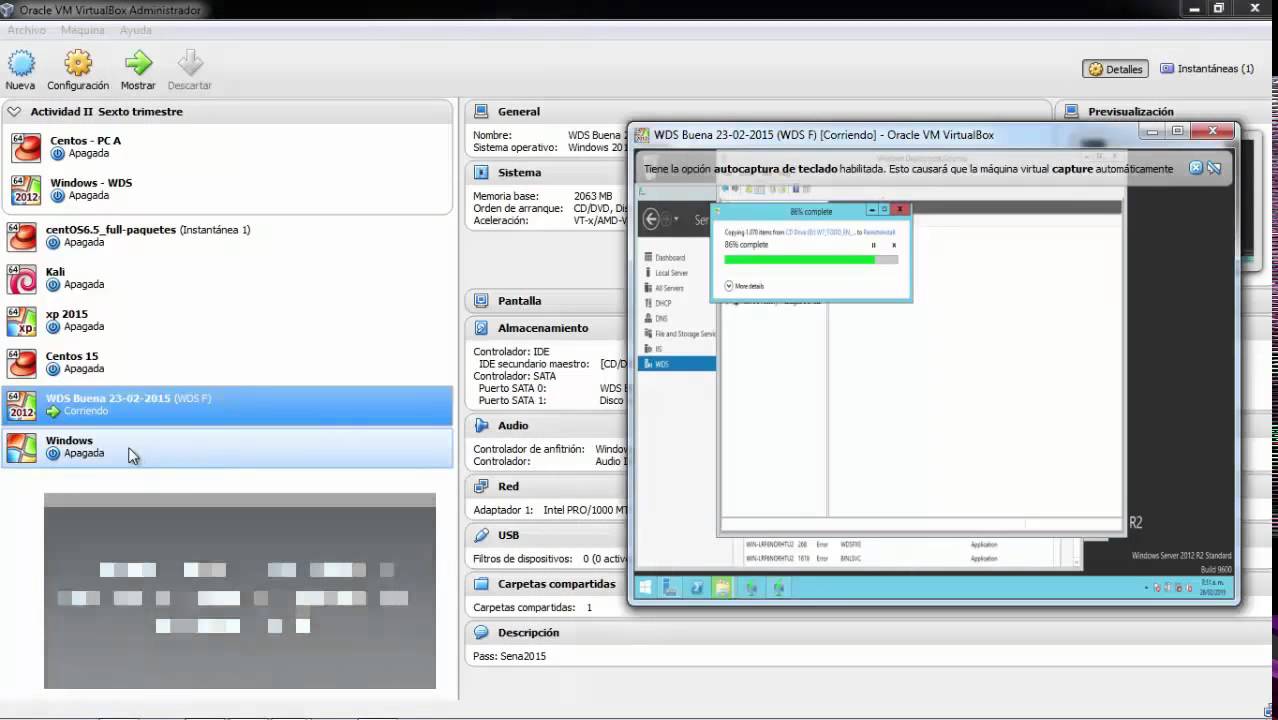Open the Ayuda menu

pos(136,30)
